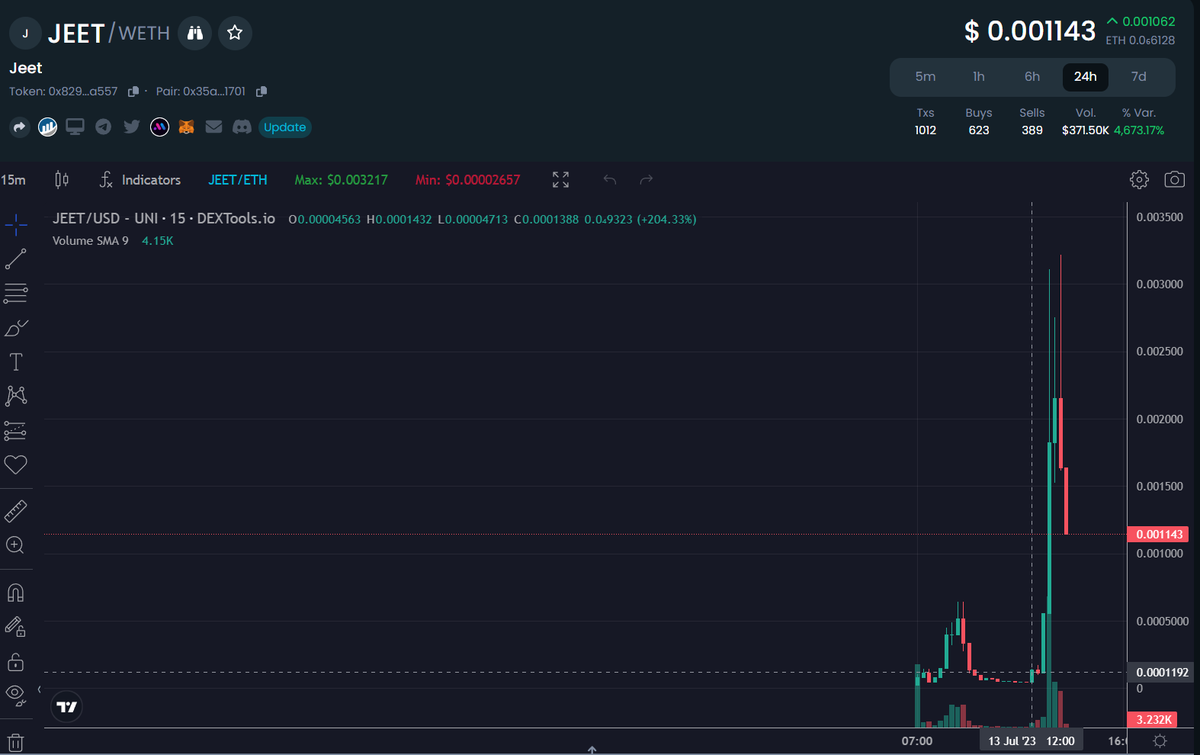This screenshot has width=1200, height=755.
Task: Open chart settings gear icon
Action: 1139,180
